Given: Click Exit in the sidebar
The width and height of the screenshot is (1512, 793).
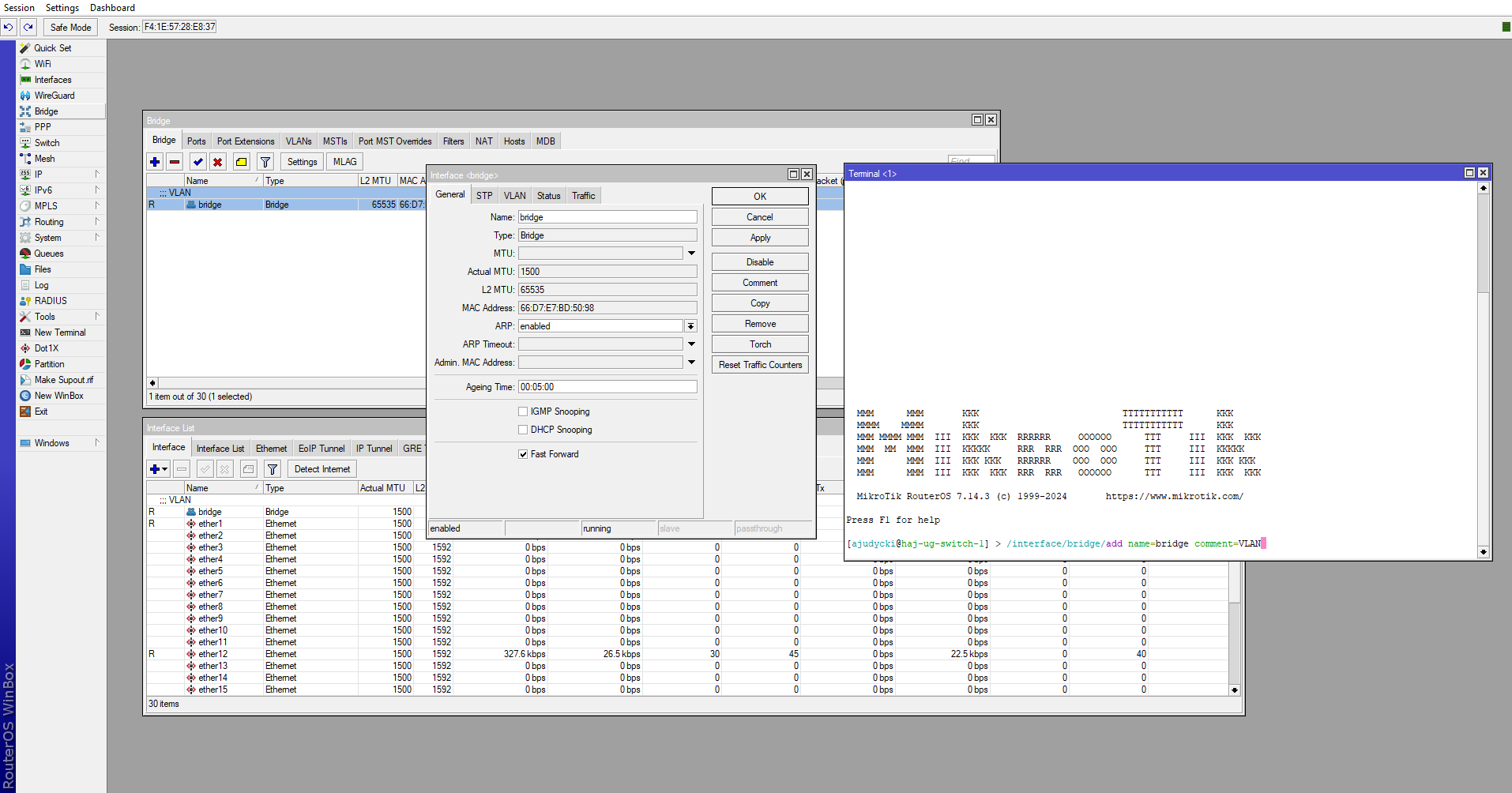Looking at the screenshot, I should (x=40, y=412).
